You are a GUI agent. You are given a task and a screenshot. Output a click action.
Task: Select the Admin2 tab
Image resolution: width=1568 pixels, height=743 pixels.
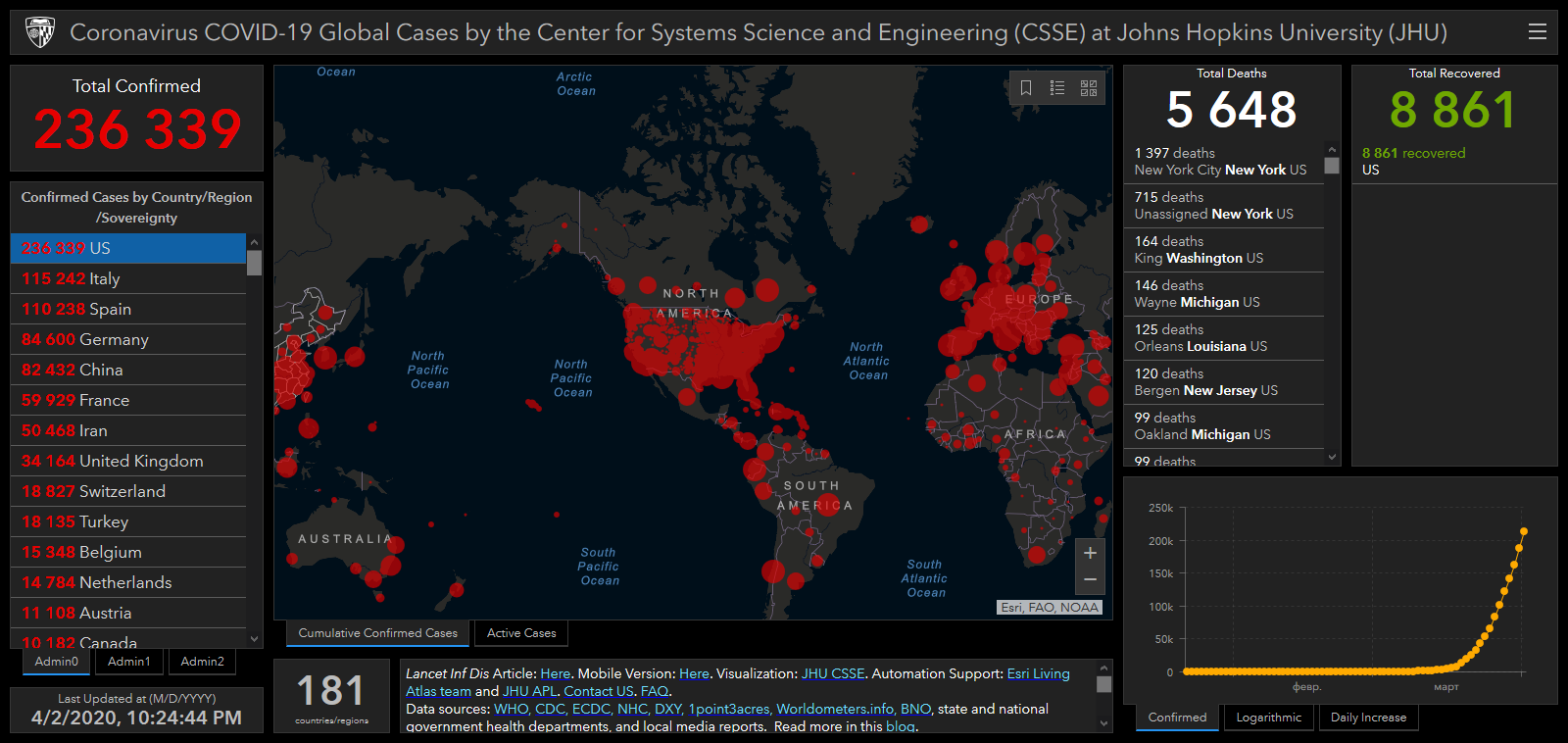(x=203, y=662)
